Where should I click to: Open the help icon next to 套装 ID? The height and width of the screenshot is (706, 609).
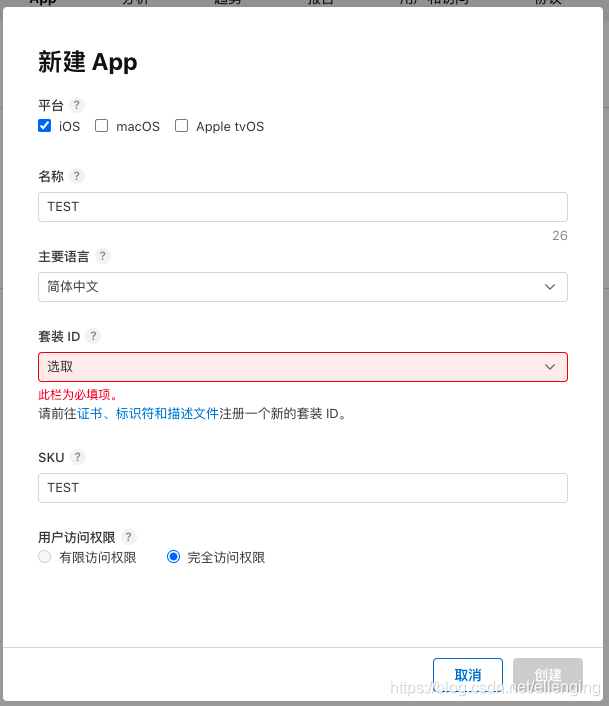coord(93,336)
